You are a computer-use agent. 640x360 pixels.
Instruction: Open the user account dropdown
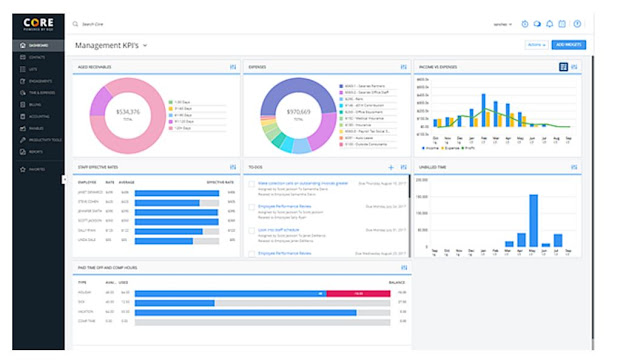[x=502, y=24]
